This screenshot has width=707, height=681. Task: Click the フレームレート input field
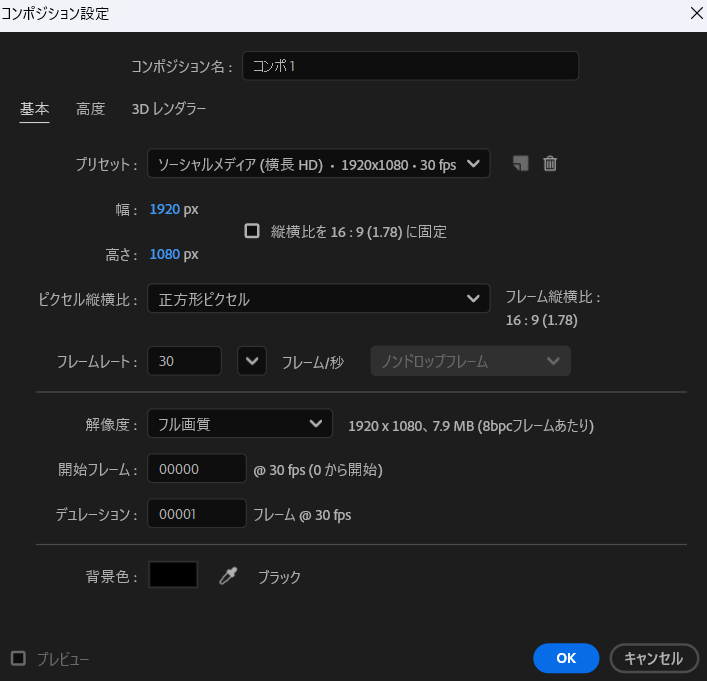point(184,361)
